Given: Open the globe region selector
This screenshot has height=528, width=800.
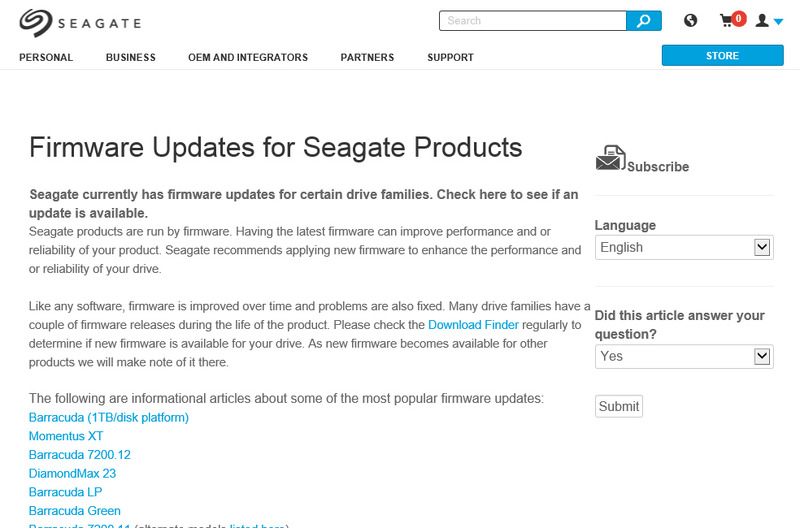Looking at the screenshot, I should 690,21.
